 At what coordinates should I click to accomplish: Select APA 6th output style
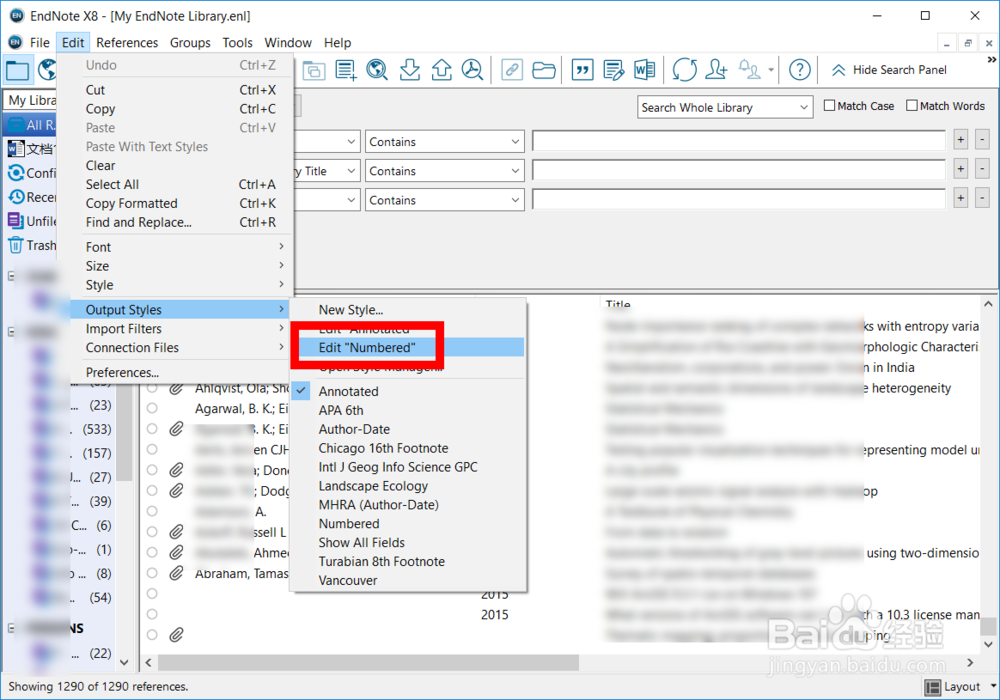408,411
